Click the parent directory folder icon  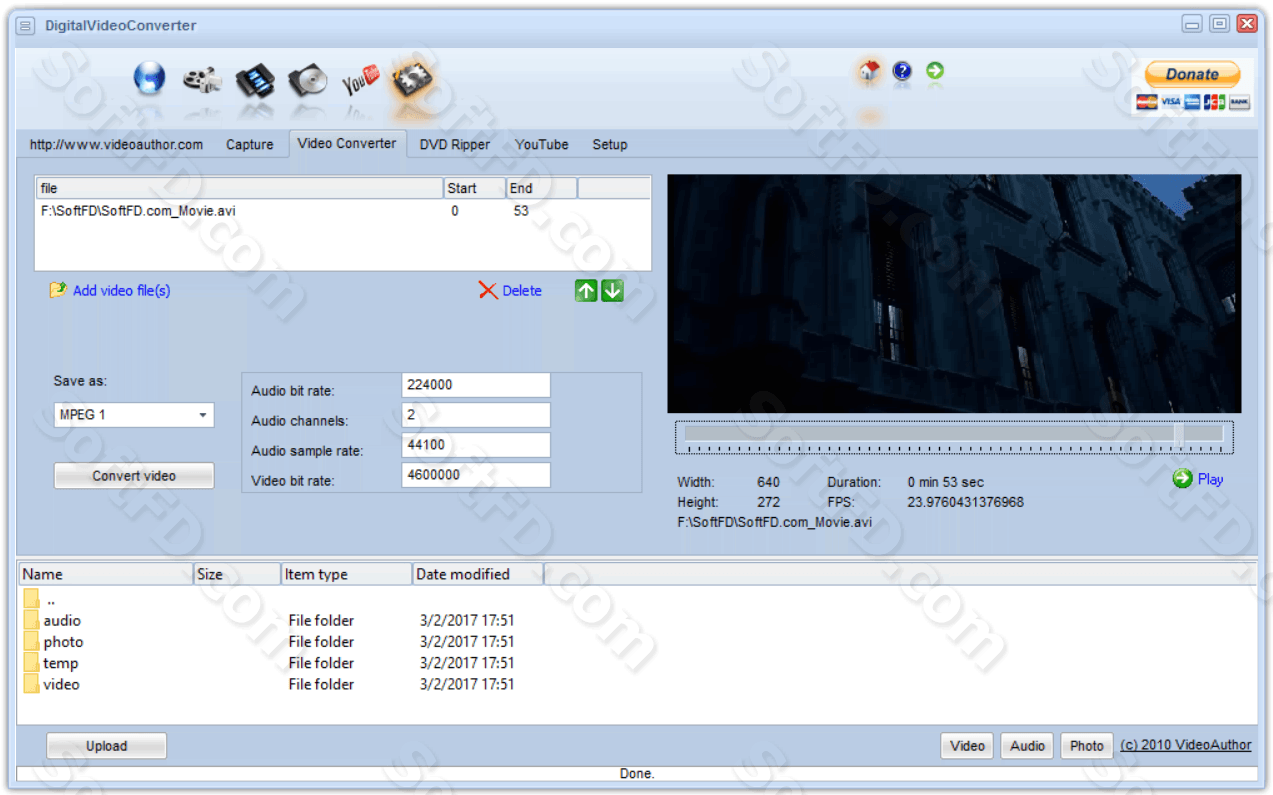coord(31,599)
